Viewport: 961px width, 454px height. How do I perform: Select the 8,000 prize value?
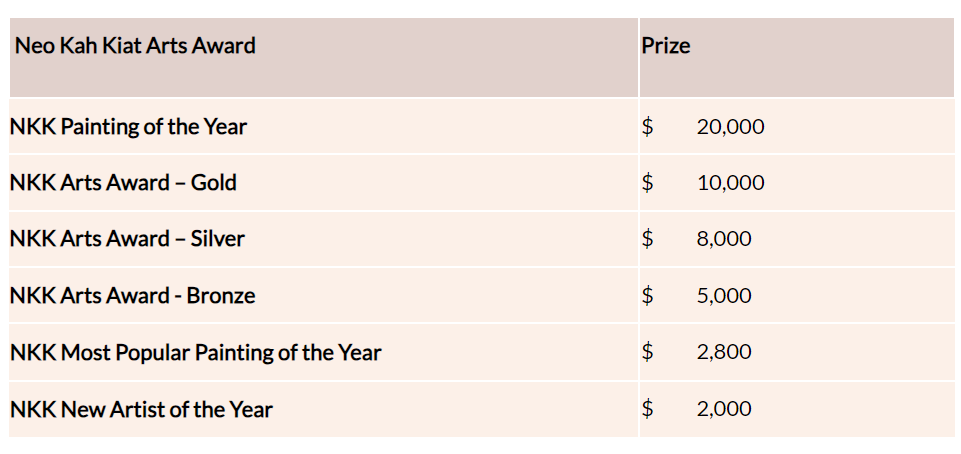click(724, 239)
